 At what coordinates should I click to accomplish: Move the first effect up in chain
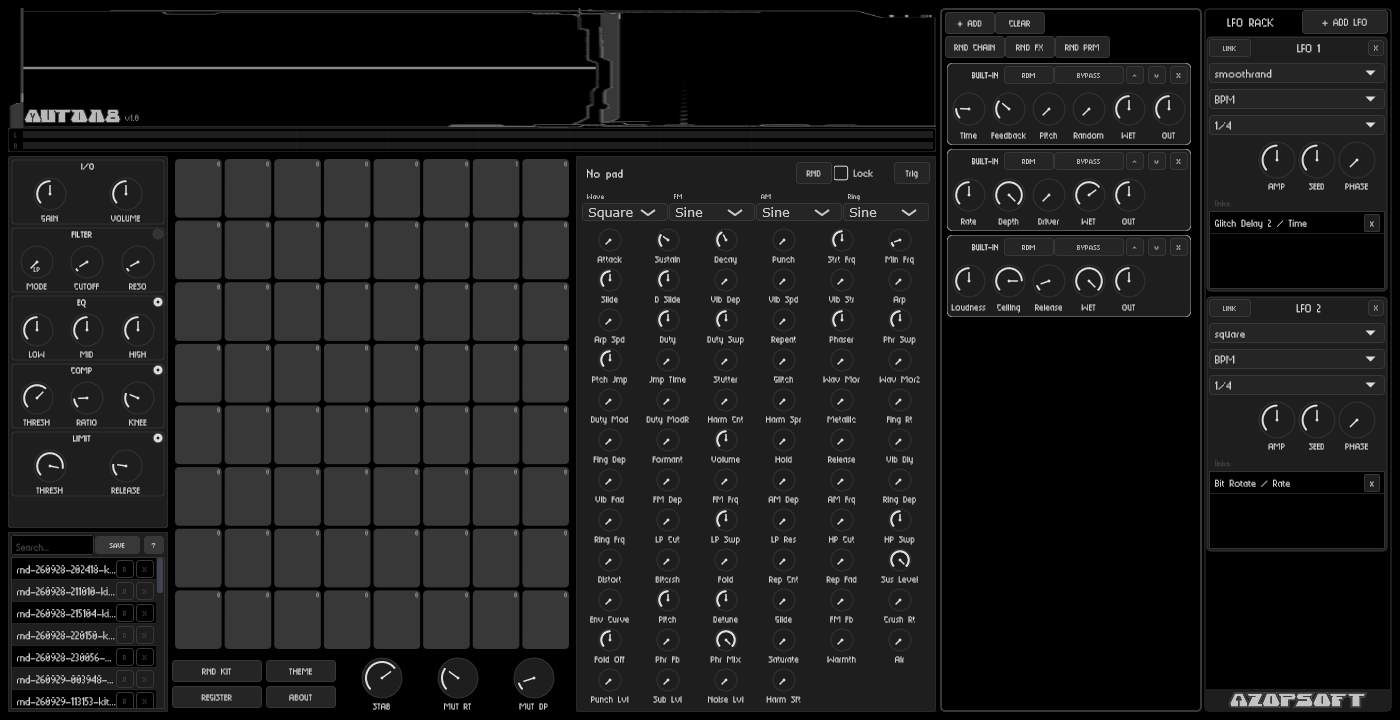pos(1135,75)
